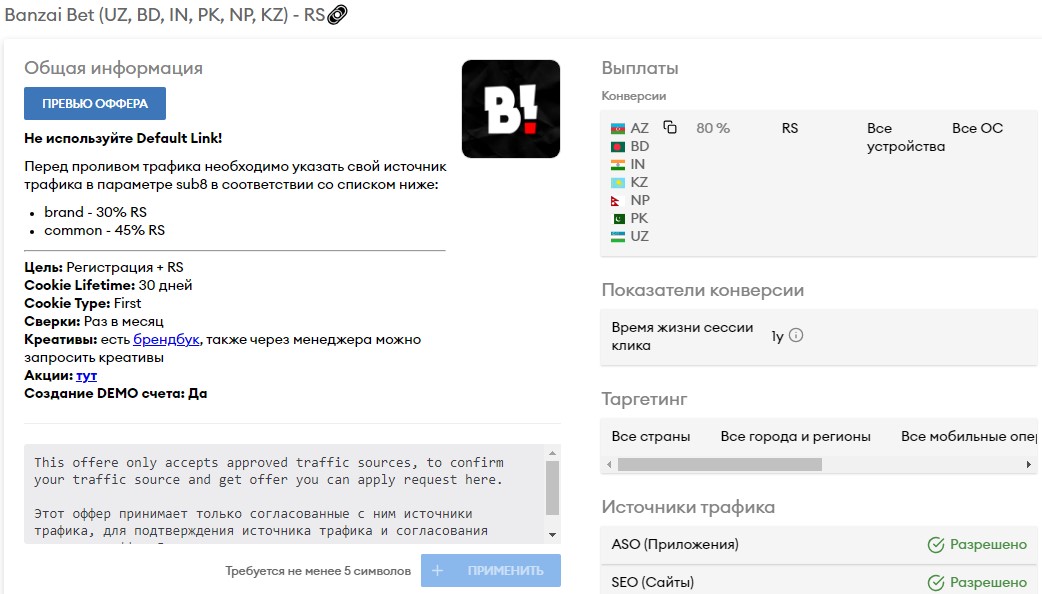1042x594 pixels.
Task: Click SEO (Сайты) traffic source row
Action: pyautogui.click(x=819, y=580)
